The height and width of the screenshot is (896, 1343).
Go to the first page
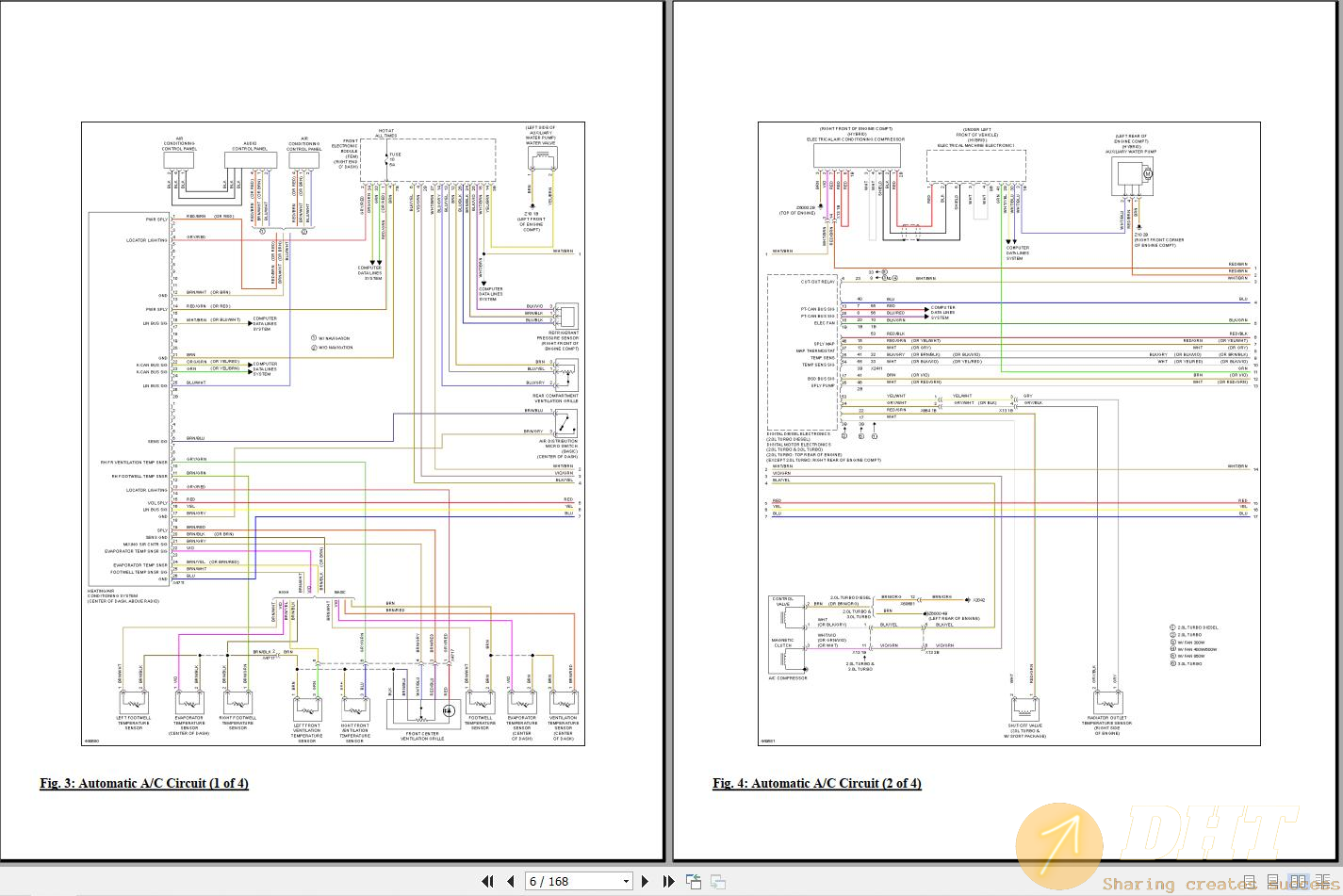pos(487,881)
